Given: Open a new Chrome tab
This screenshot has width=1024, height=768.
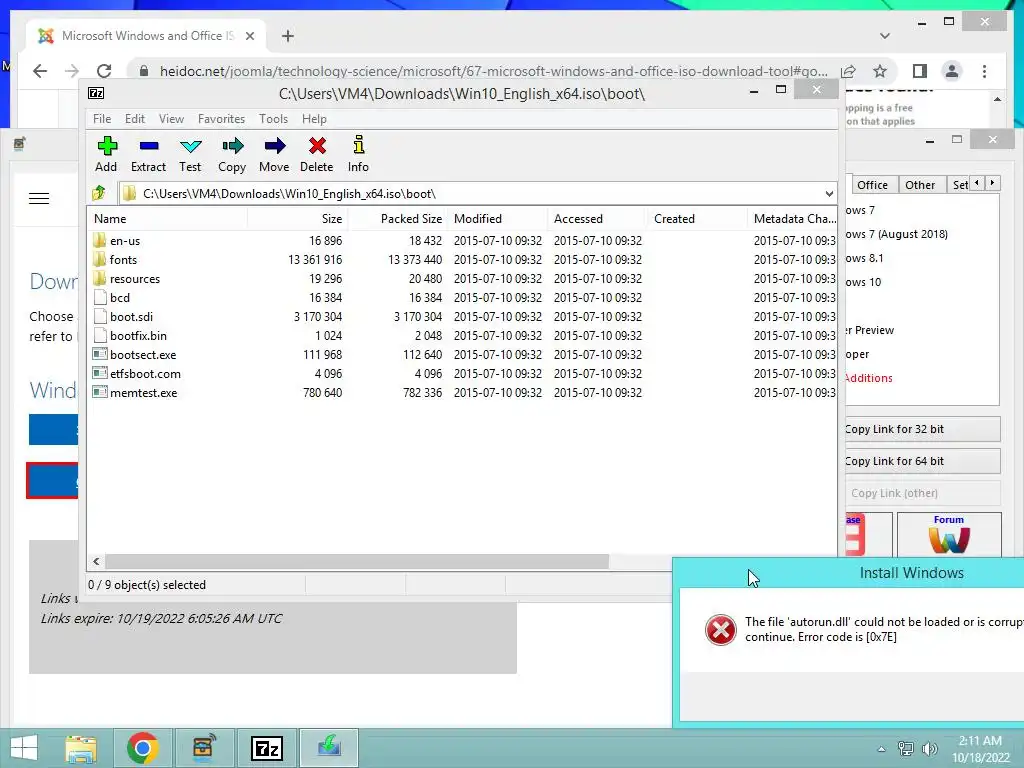Looking at the screenshot, I should 288,36.
